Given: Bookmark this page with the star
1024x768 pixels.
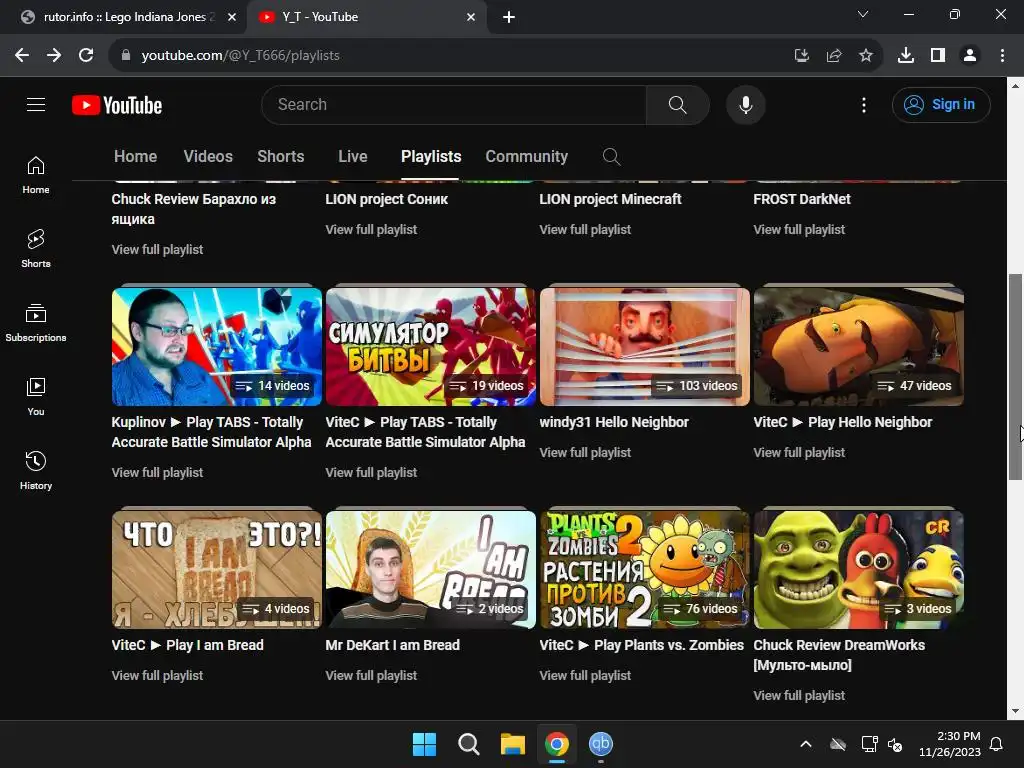Looking at the screenshot, I should click(x=866, y=56).
